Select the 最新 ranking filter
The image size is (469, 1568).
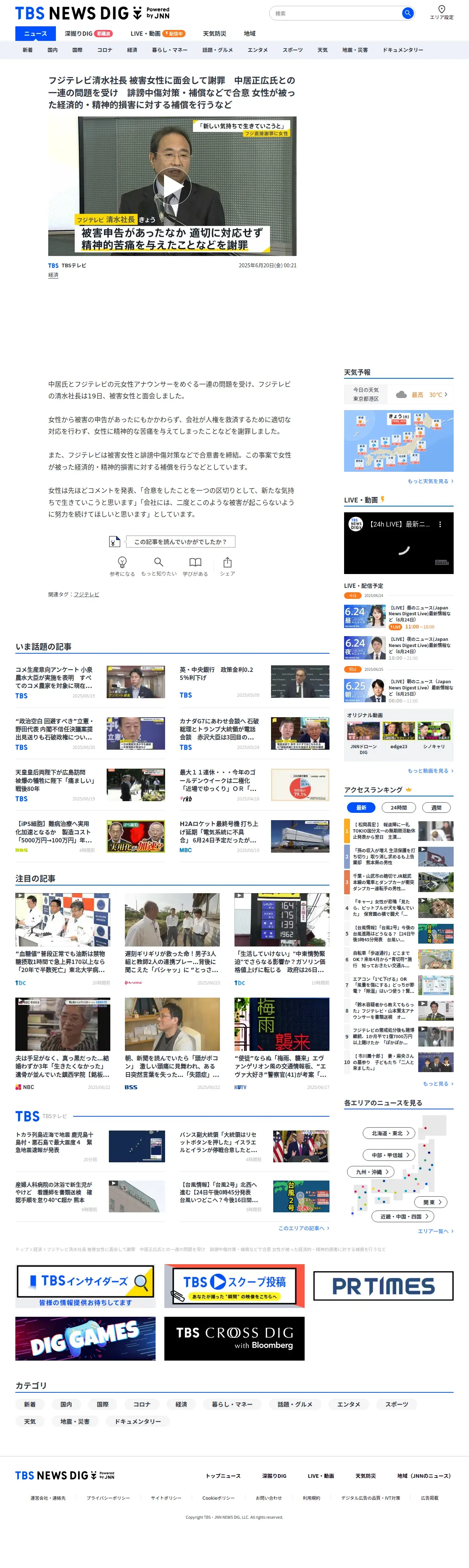(x=361, y=807)
